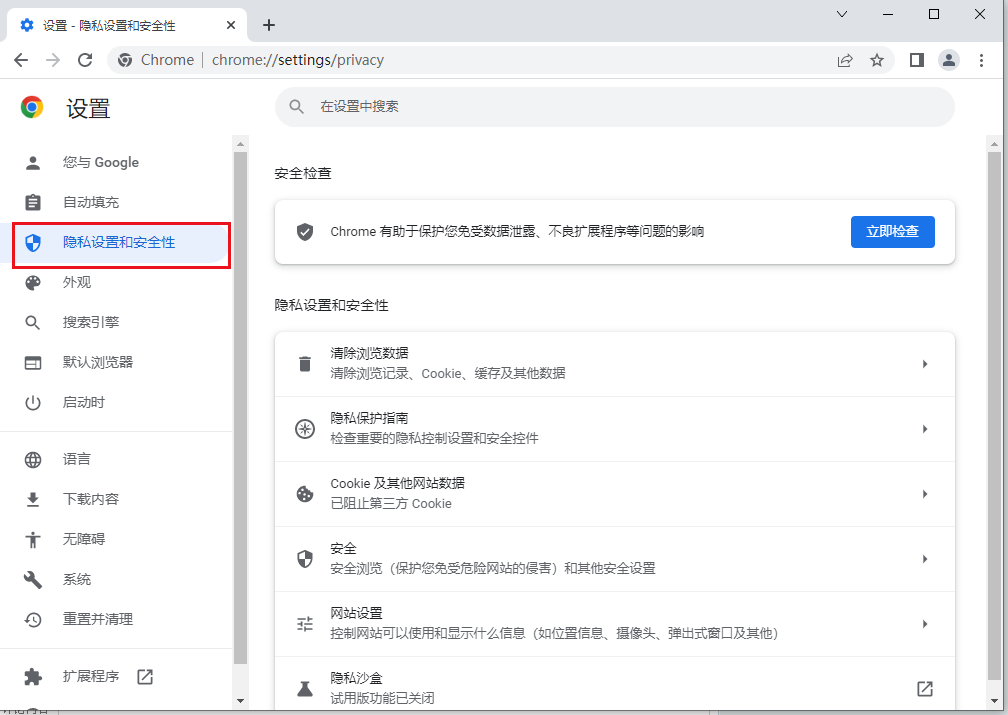Click the browser back arrow
Screen dimensions: 1008x715
pos(21,60)
